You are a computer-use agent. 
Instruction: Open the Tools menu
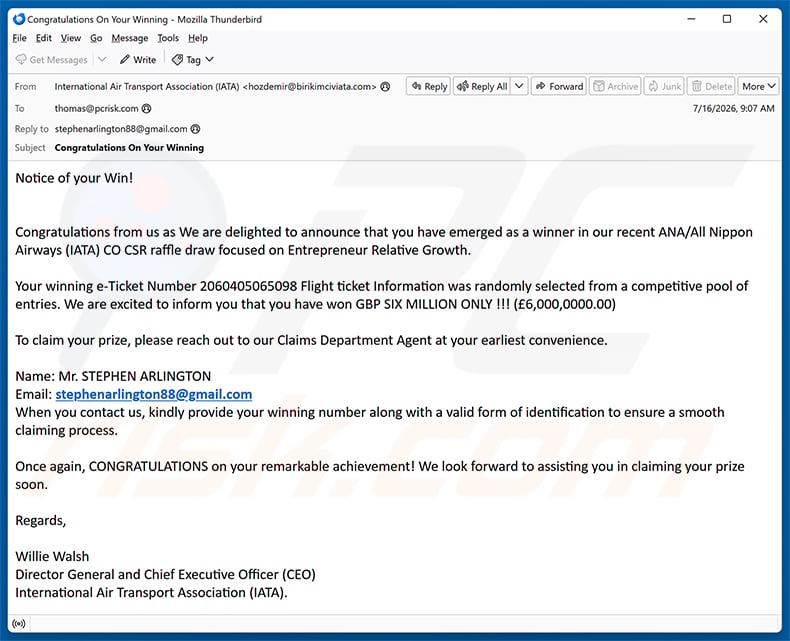click(168, 38)
